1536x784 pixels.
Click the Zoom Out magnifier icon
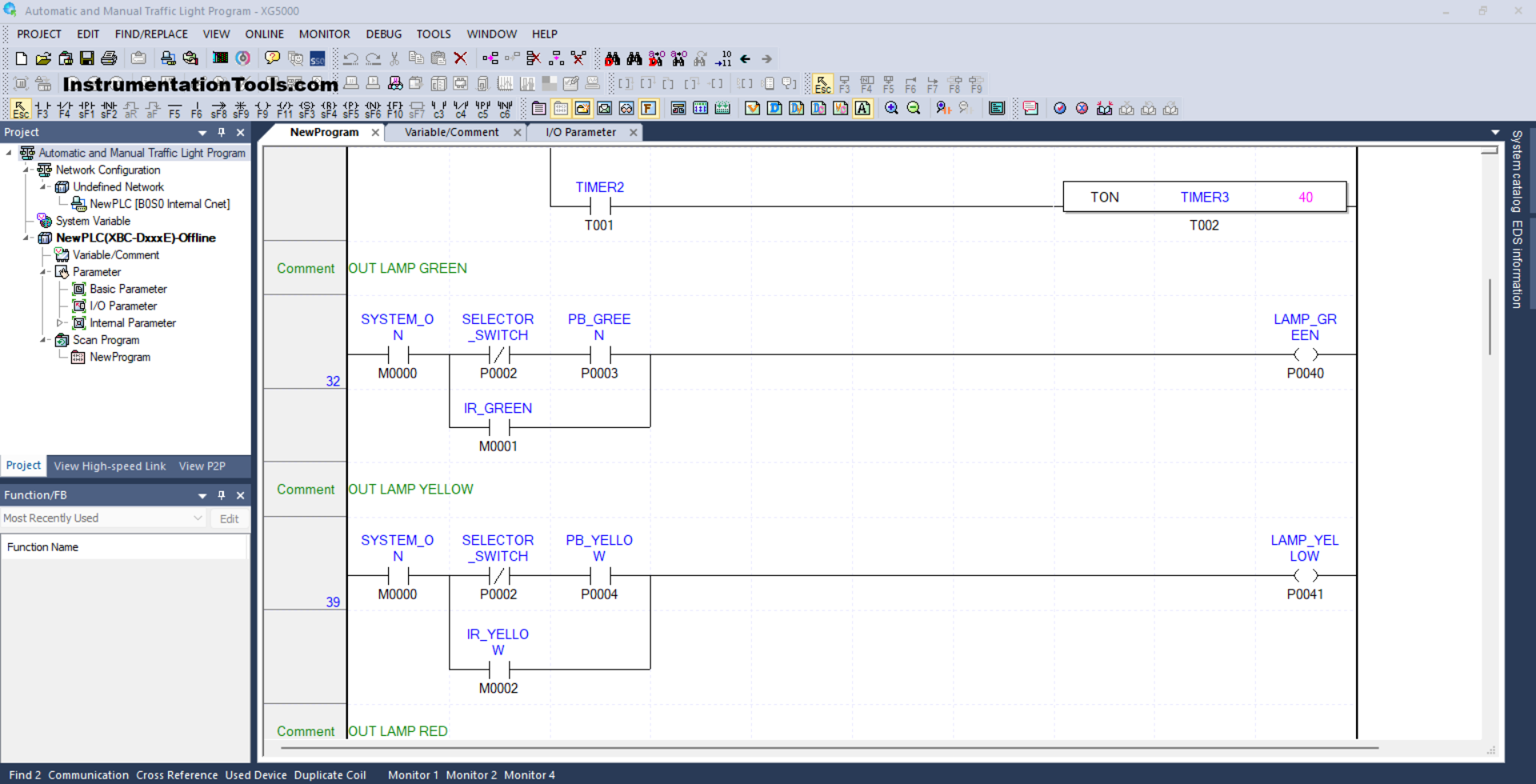tap(914, 109)
